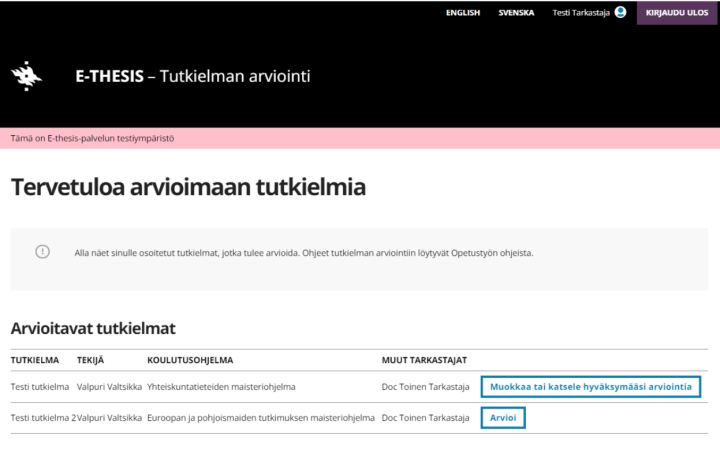Click Doc Toinen Tarkastaja in Yhteiskuntatieteiden row
Viewport: 720px width, 453px height.
click(426, 387)
